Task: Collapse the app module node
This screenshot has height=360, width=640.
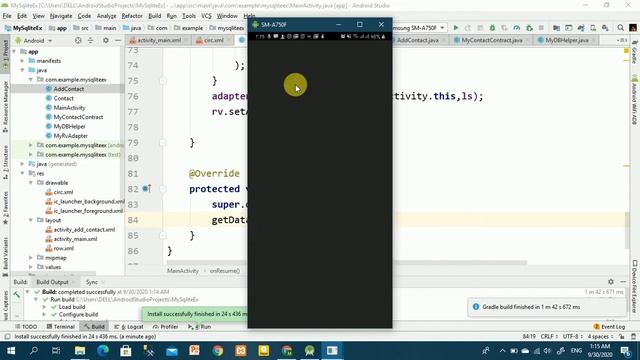Action: pyautogui.click(x=15, y=52)
